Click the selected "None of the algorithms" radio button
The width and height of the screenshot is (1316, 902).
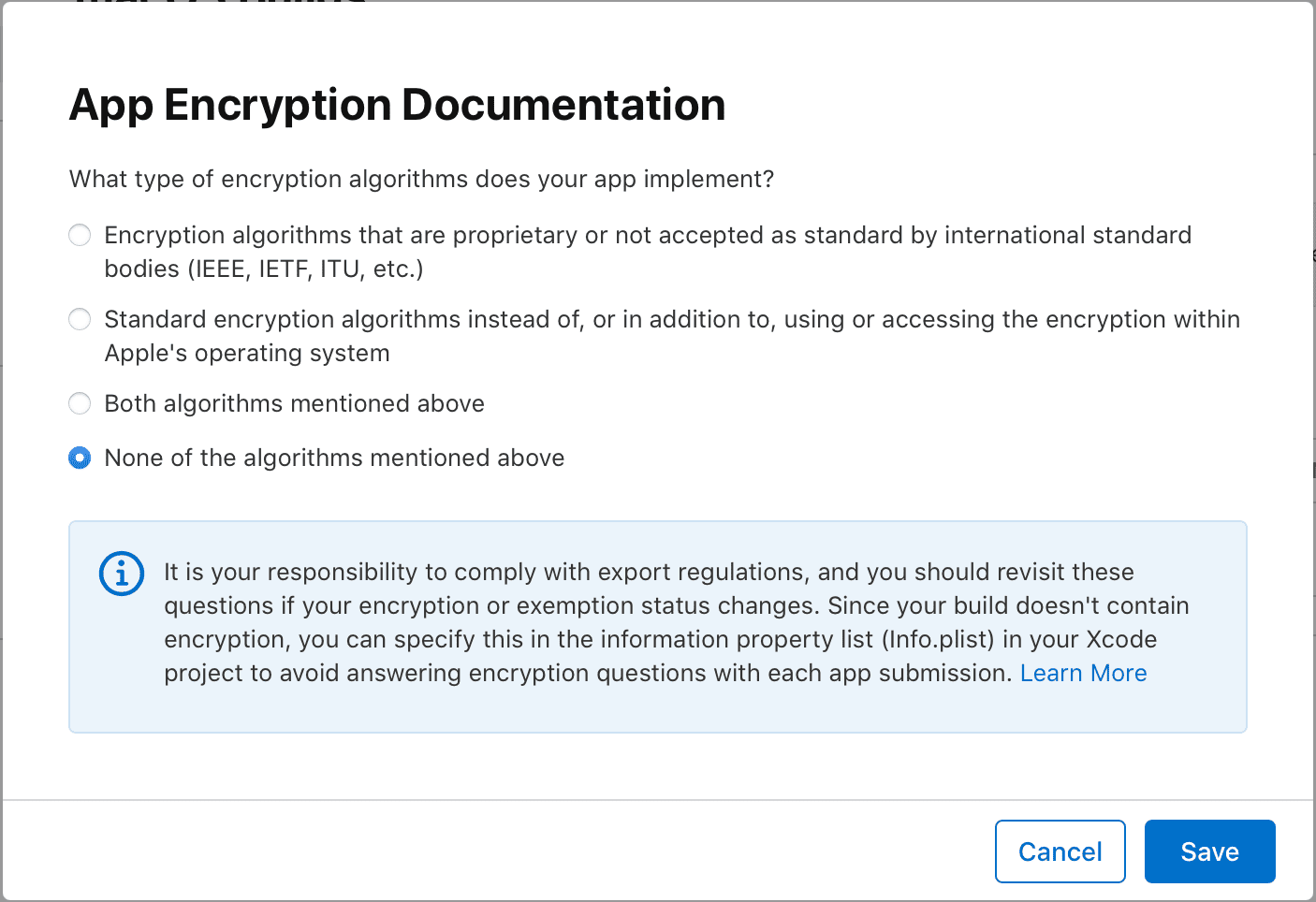tap(80, 458)
